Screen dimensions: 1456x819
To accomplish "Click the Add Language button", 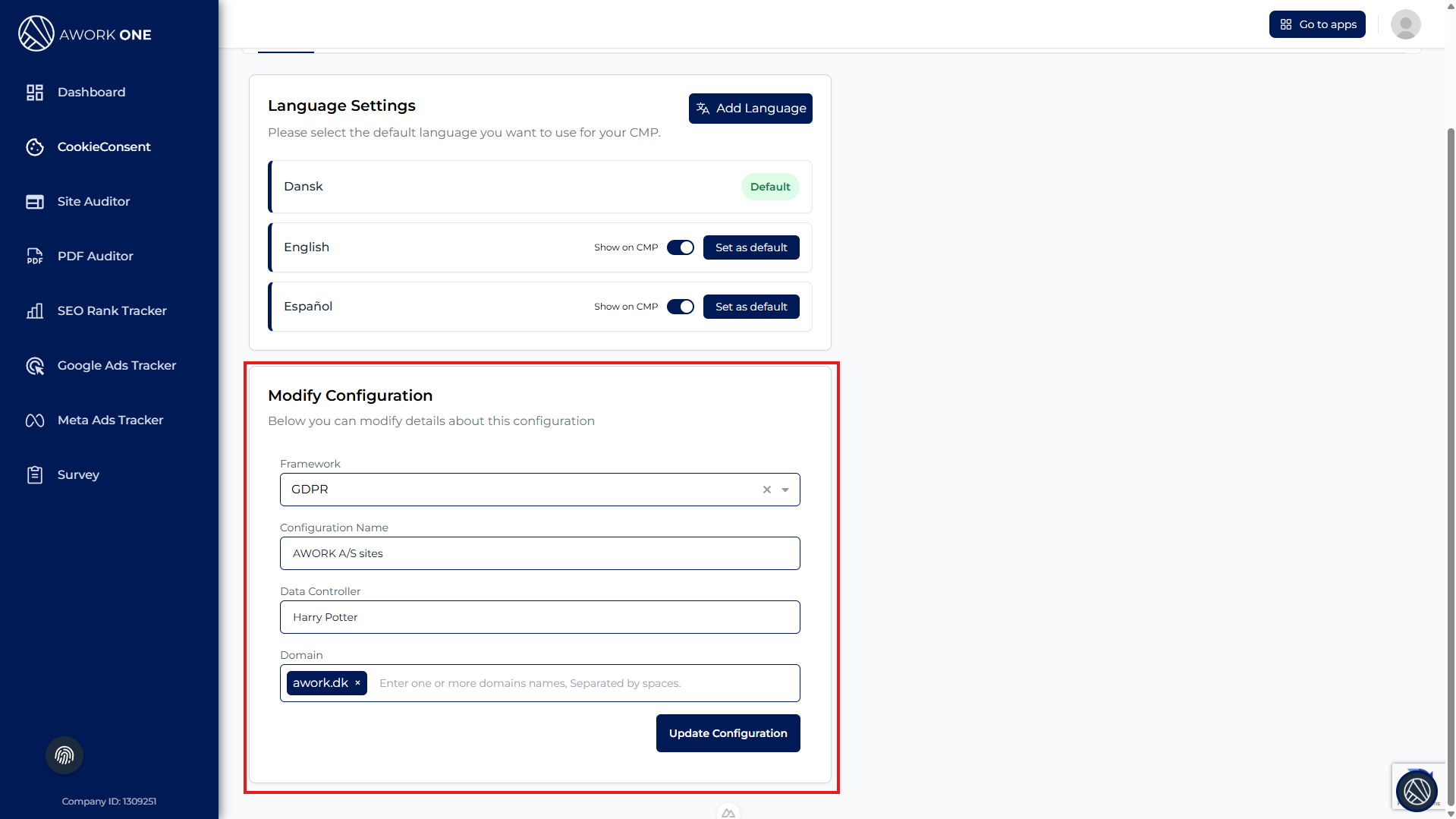I will point(750,109).
